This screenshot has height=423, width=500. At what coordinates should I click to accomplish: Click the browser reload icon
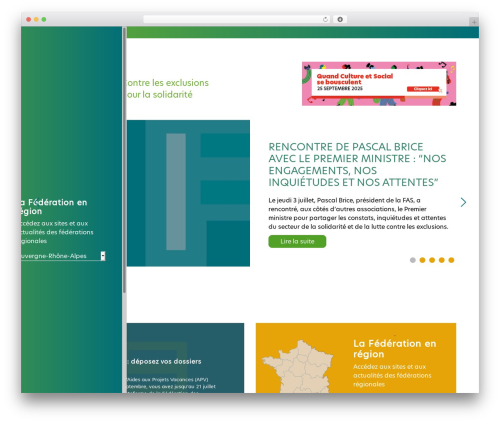coord(325,19)
